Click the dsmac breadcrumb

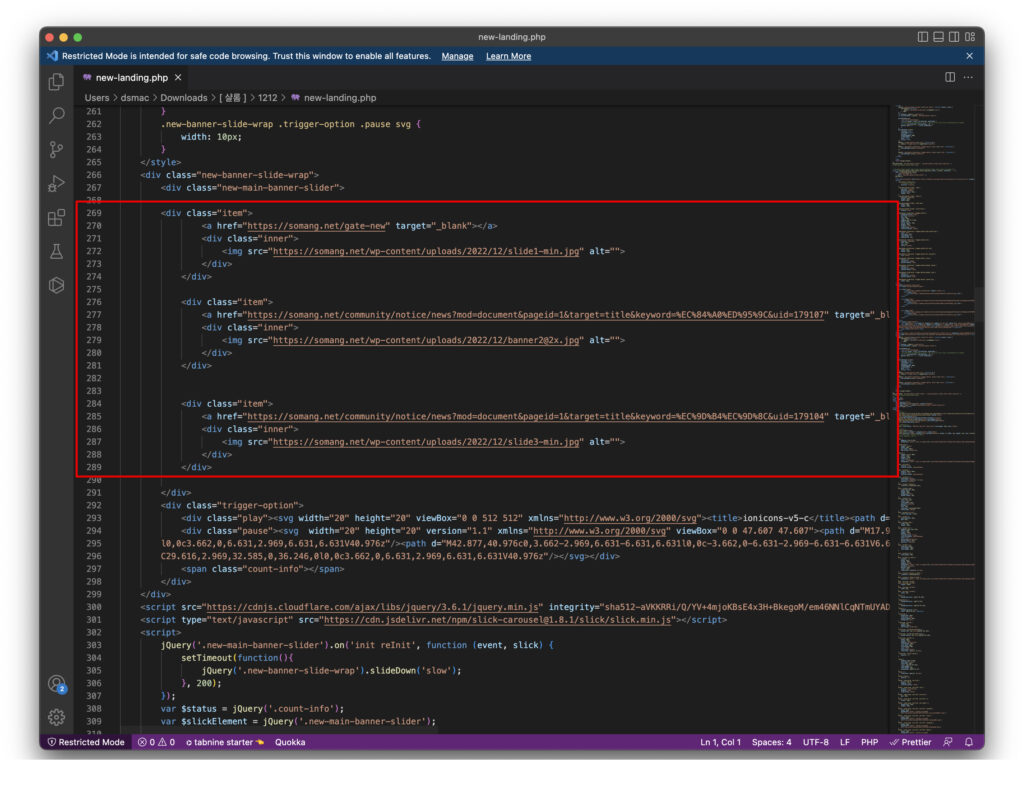135,98
